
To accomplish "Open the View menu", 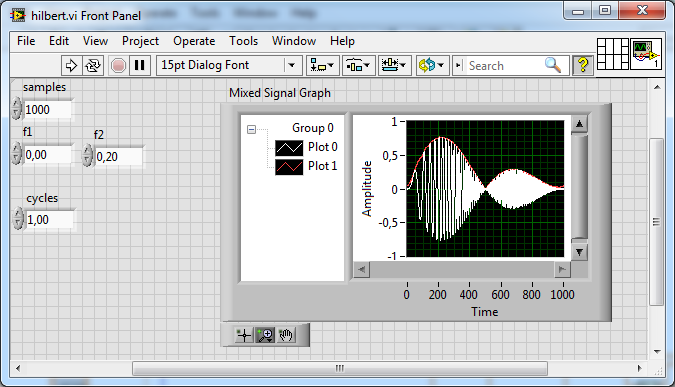I will 95,41.
